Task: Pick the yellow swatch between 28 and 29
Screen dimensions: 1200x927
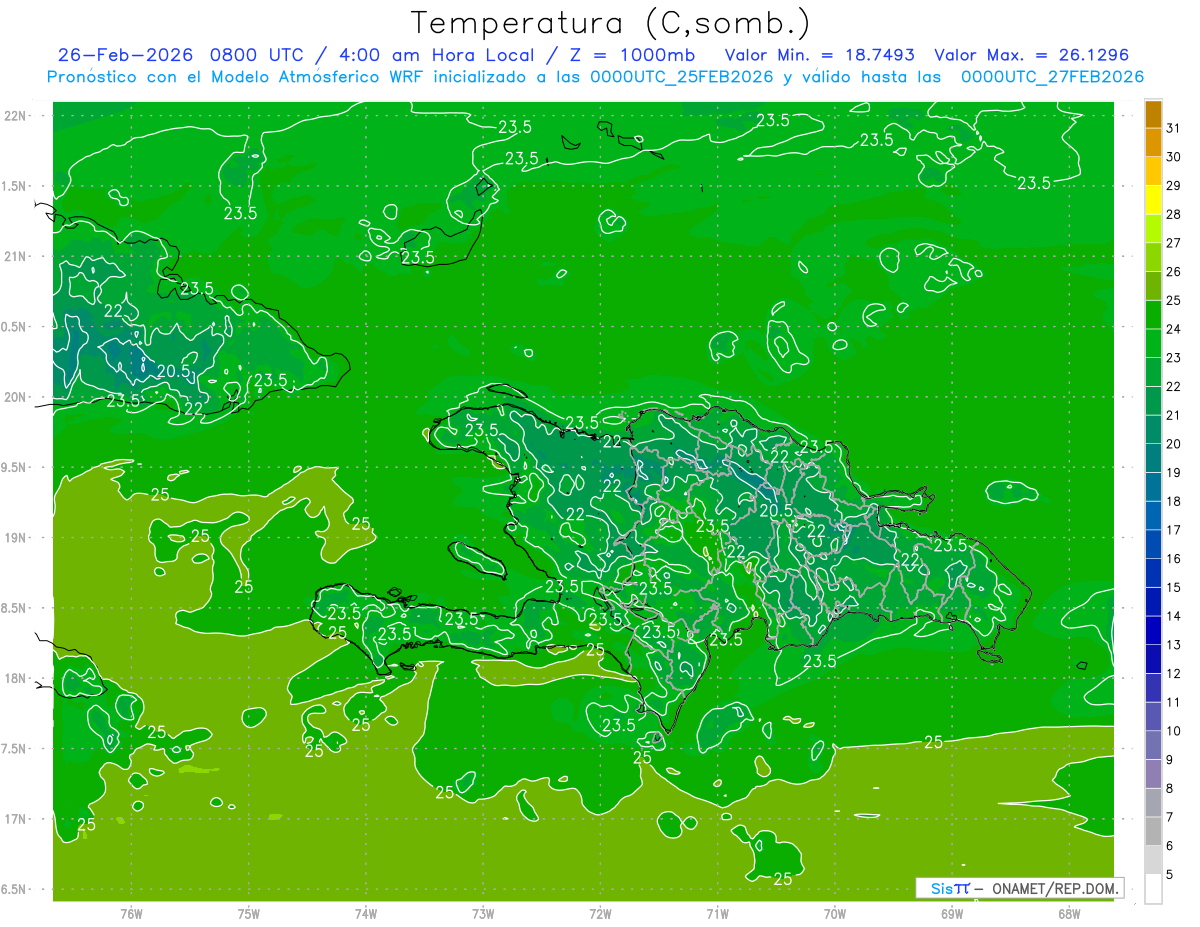Action: click(1153, 200)
